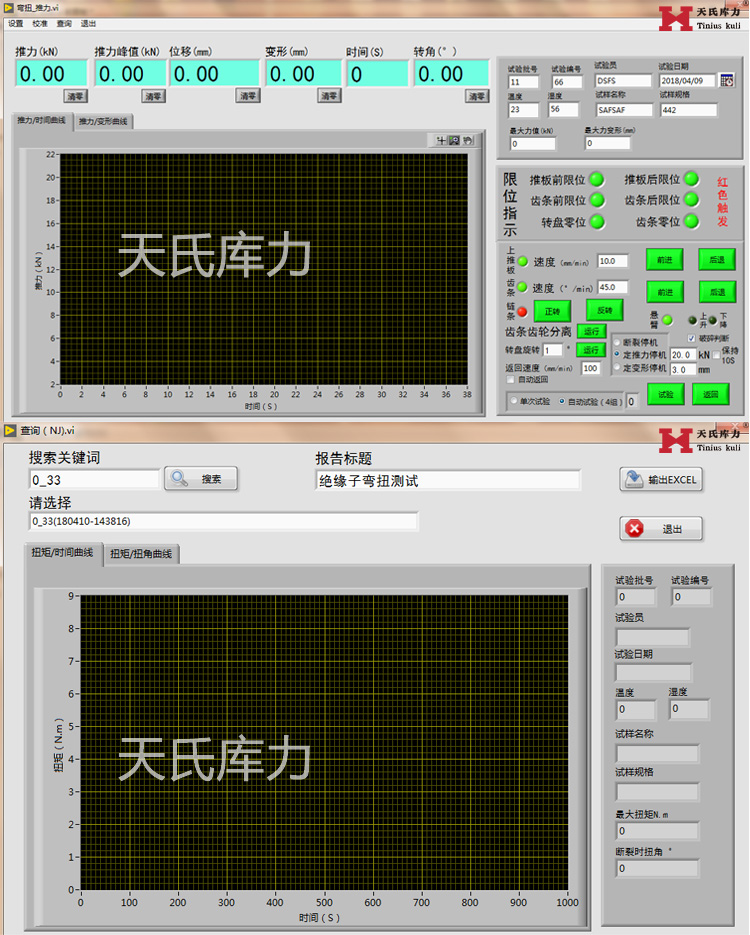Viewport: 750px width, 935px height.
Task: Check the 自动返回 checkbox
Action: (510, 379)
